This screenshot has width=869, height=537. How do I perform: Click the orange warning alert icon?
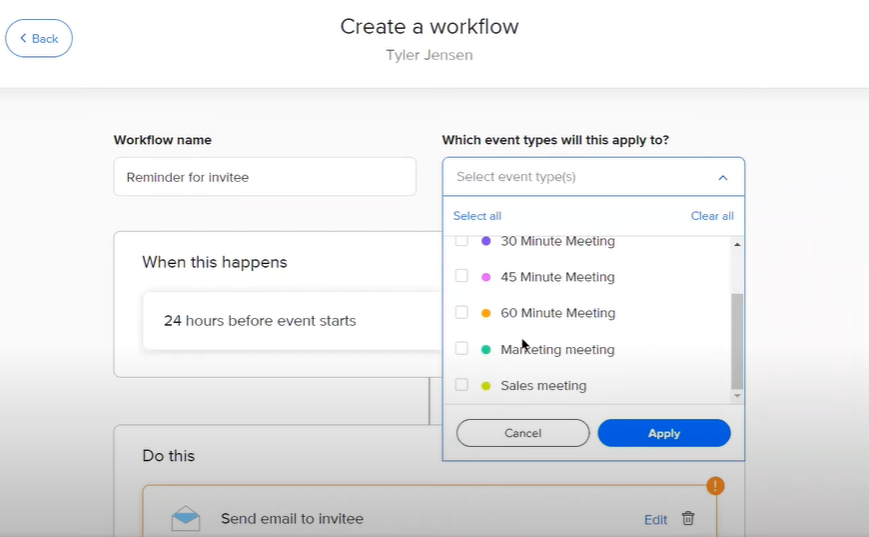[715, 486]
